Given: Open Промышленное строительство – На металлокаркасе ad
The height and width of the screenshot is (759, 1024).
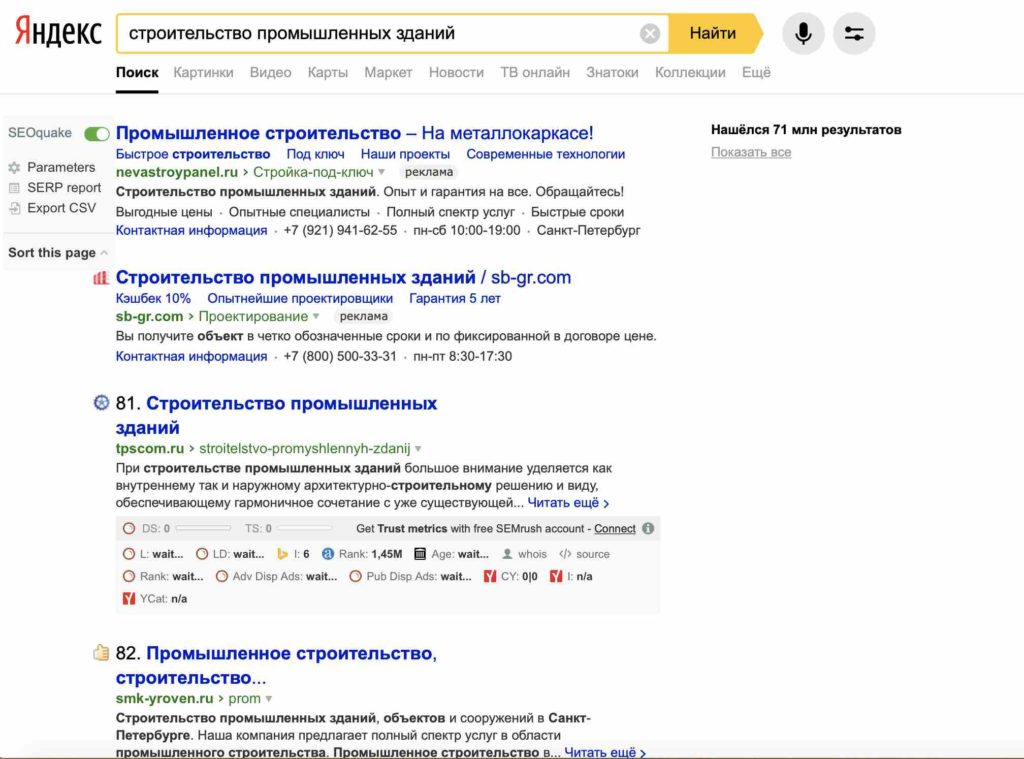Looking at the screenshot, I should click(x=355, y=133).
